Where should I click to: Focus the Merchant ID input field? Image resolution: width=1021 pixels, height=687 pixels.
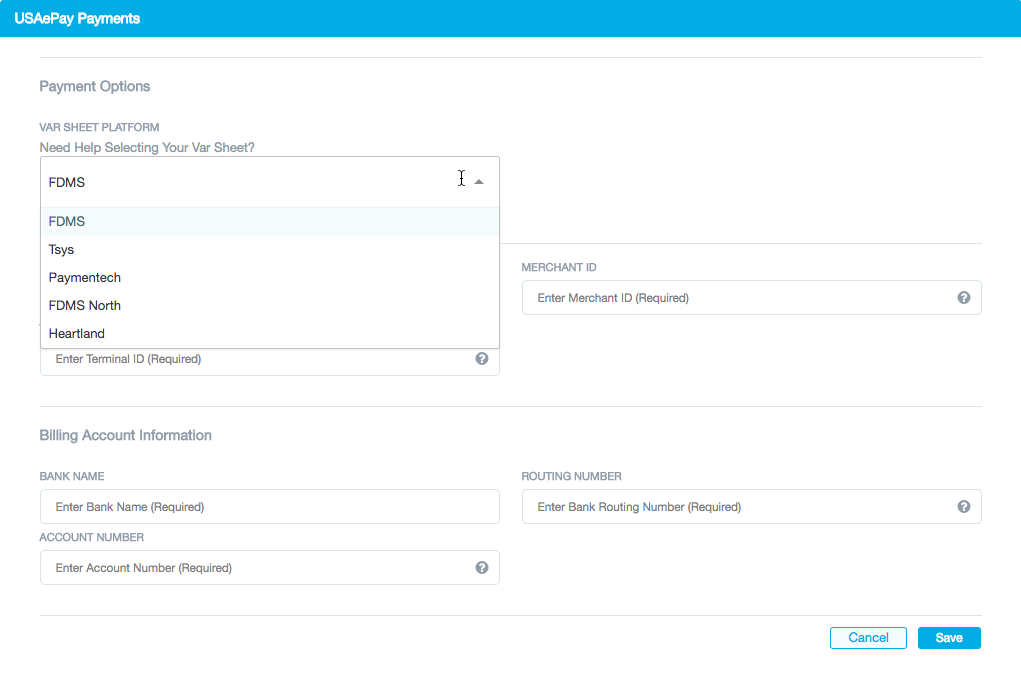pyautogui.click(x=751, y=298)
